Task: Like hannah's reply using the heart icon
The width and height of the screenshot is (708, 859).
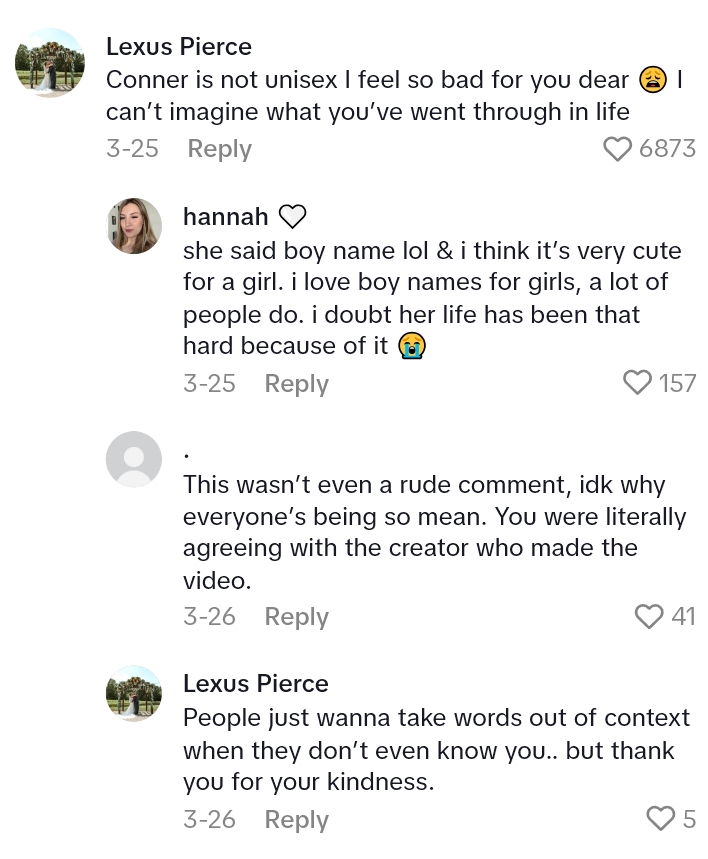Action: [637, 383]
